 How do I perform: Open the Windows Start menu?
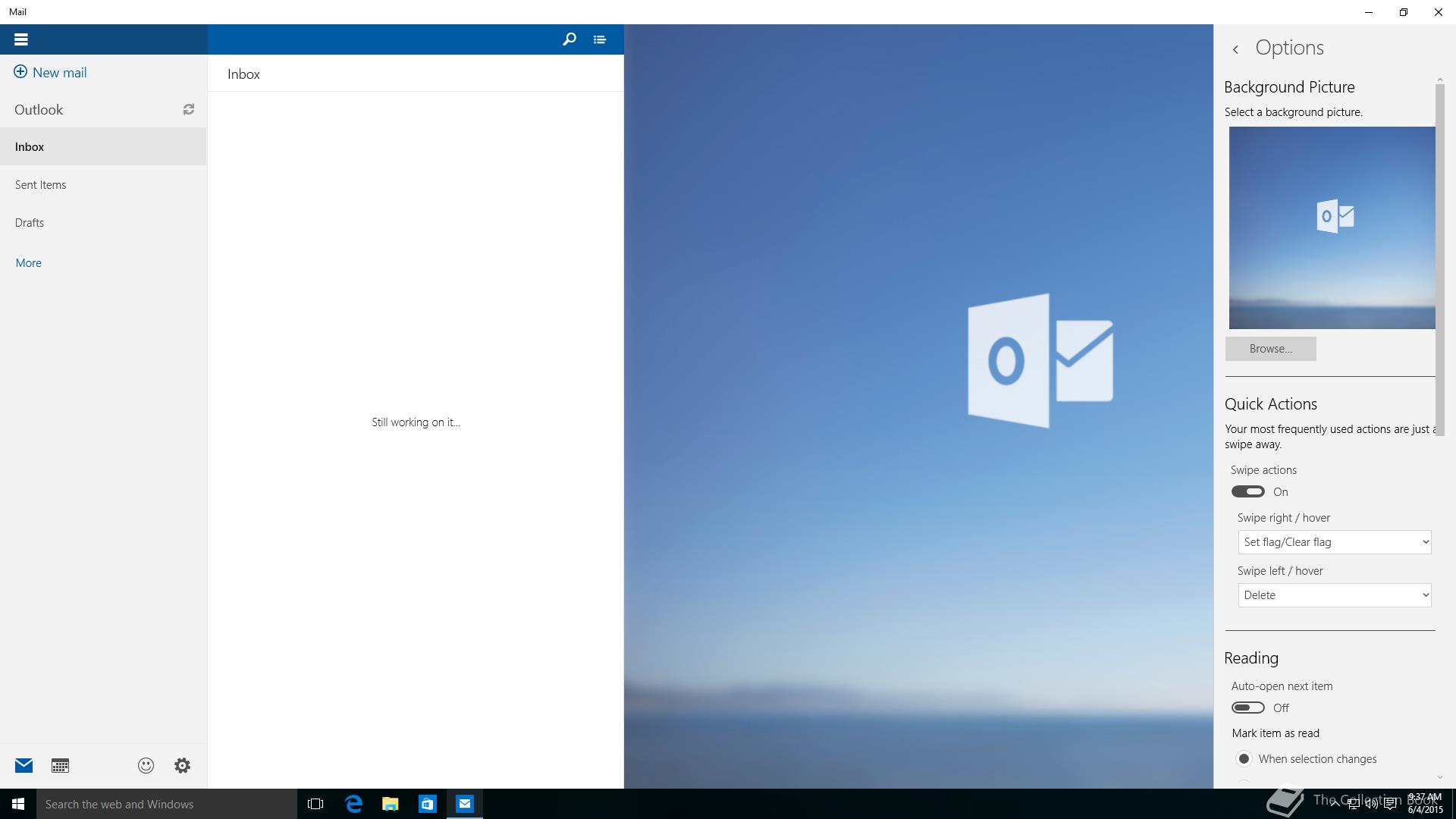pos(18,804)
